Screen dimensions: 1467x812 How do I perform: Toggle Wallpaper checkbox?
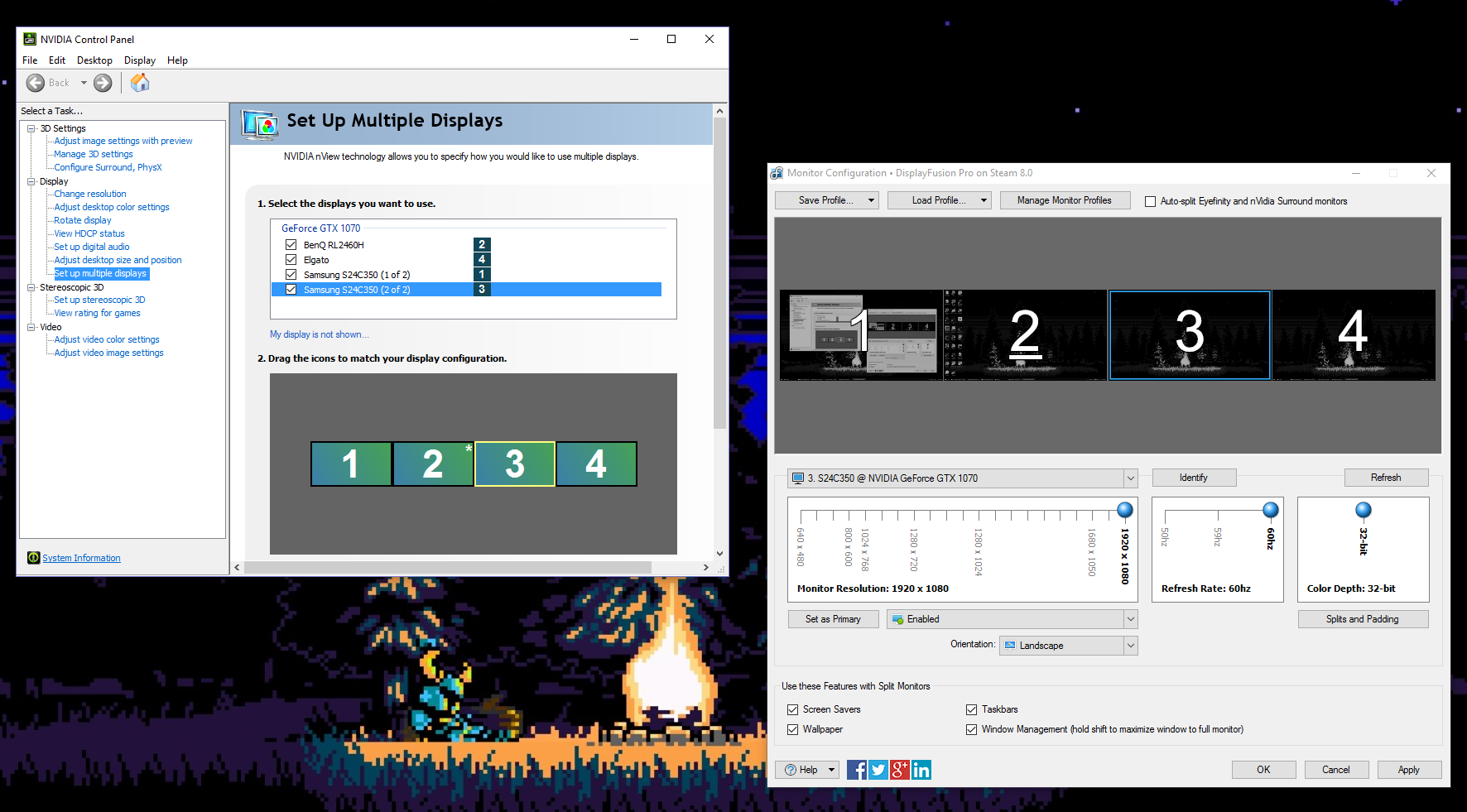[792, 729]
